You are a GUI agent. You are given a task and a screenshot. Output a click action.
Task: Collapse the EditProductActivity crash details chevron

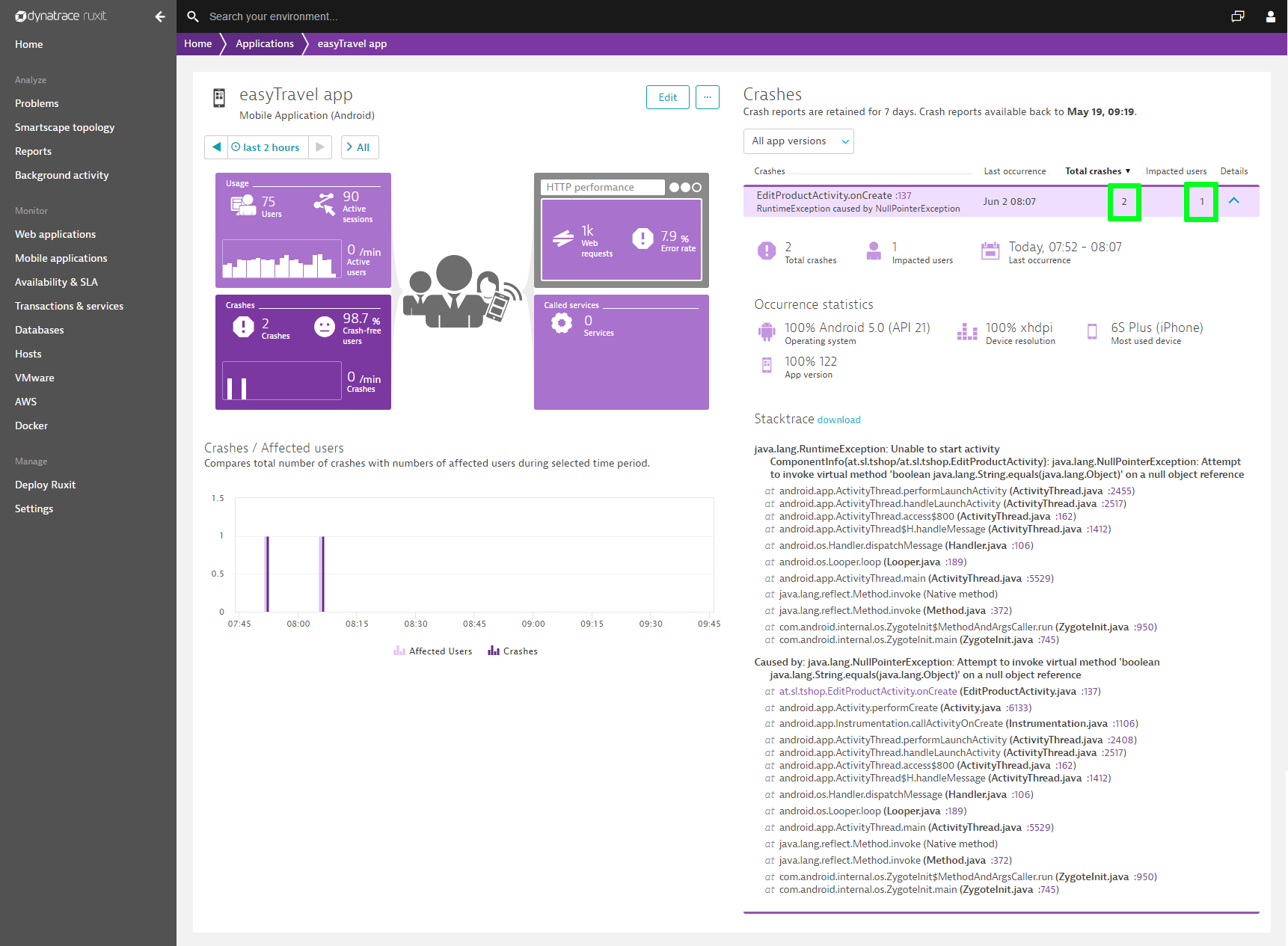pyautogui.click(x=1234, y=200)
